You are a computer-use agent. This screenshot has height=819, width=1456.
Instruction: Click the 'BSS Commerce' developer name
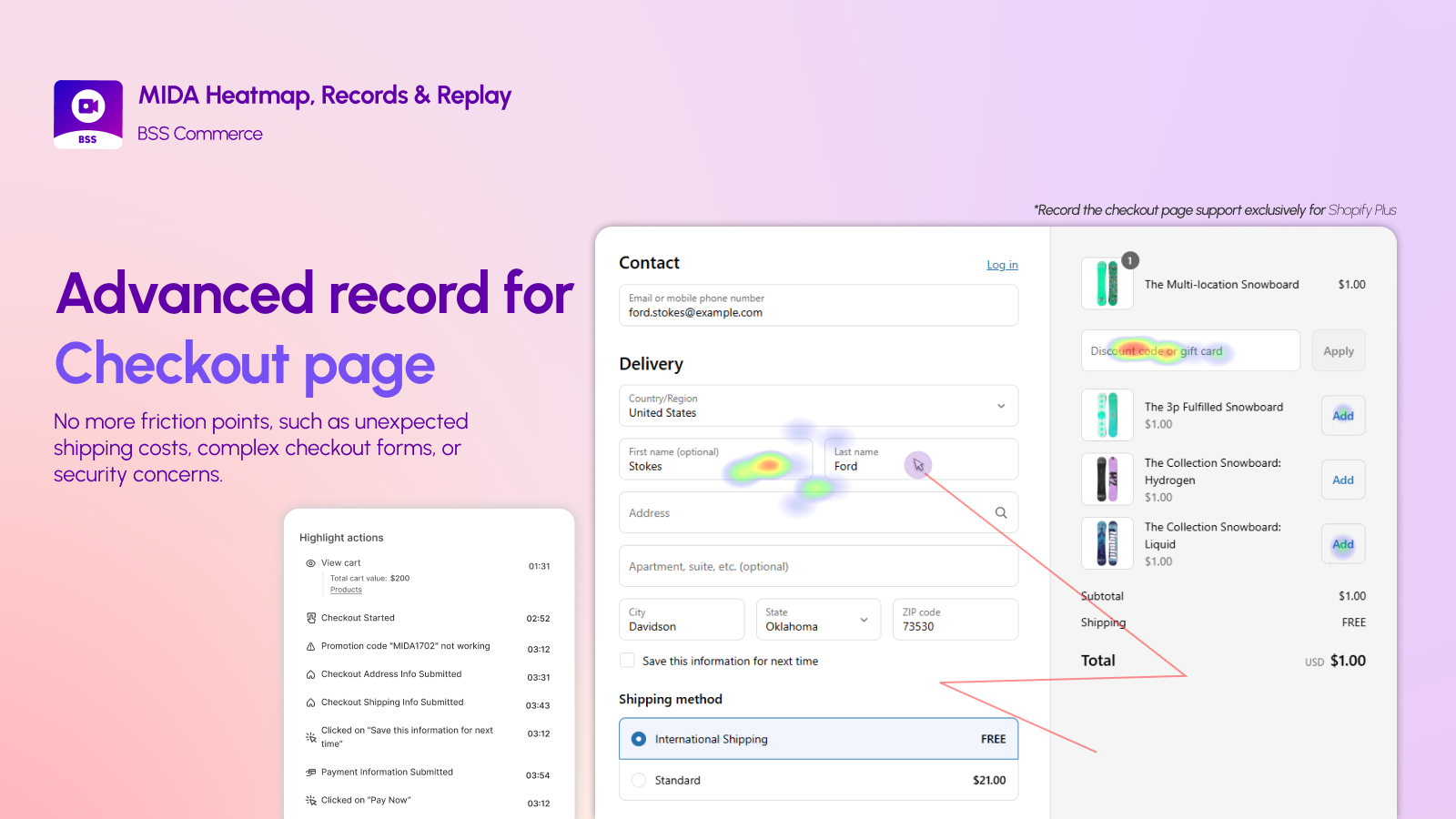coord(199,134)
